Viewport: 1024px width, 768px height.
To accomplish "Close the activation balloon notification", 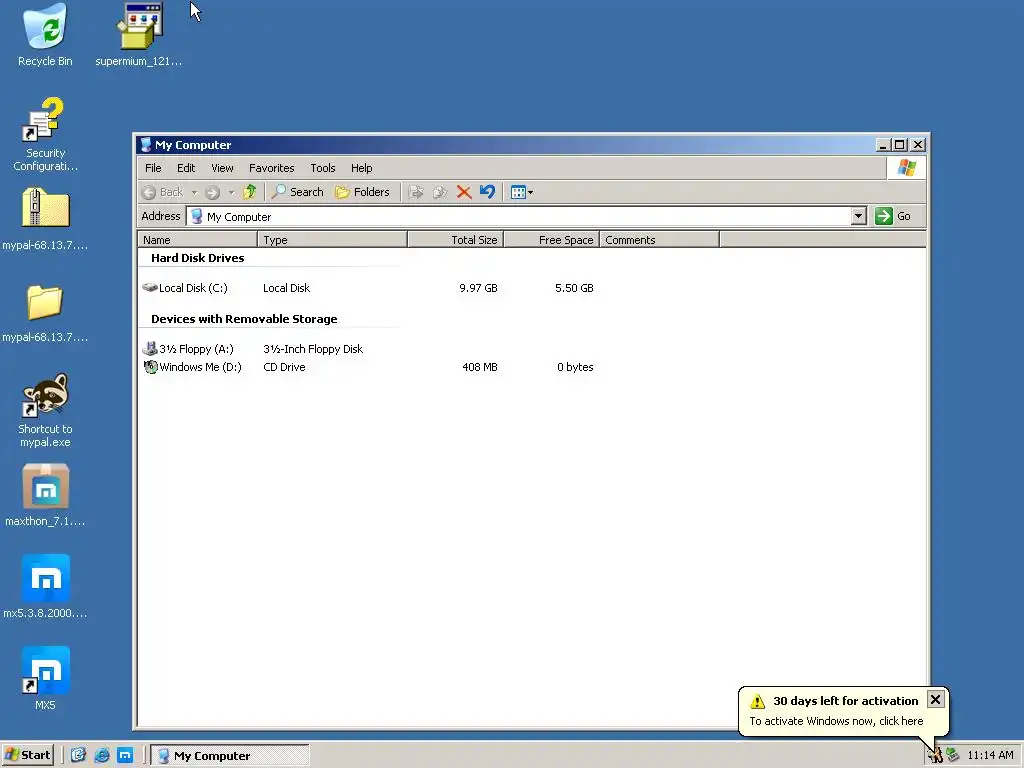I will [x=935, y=699].
